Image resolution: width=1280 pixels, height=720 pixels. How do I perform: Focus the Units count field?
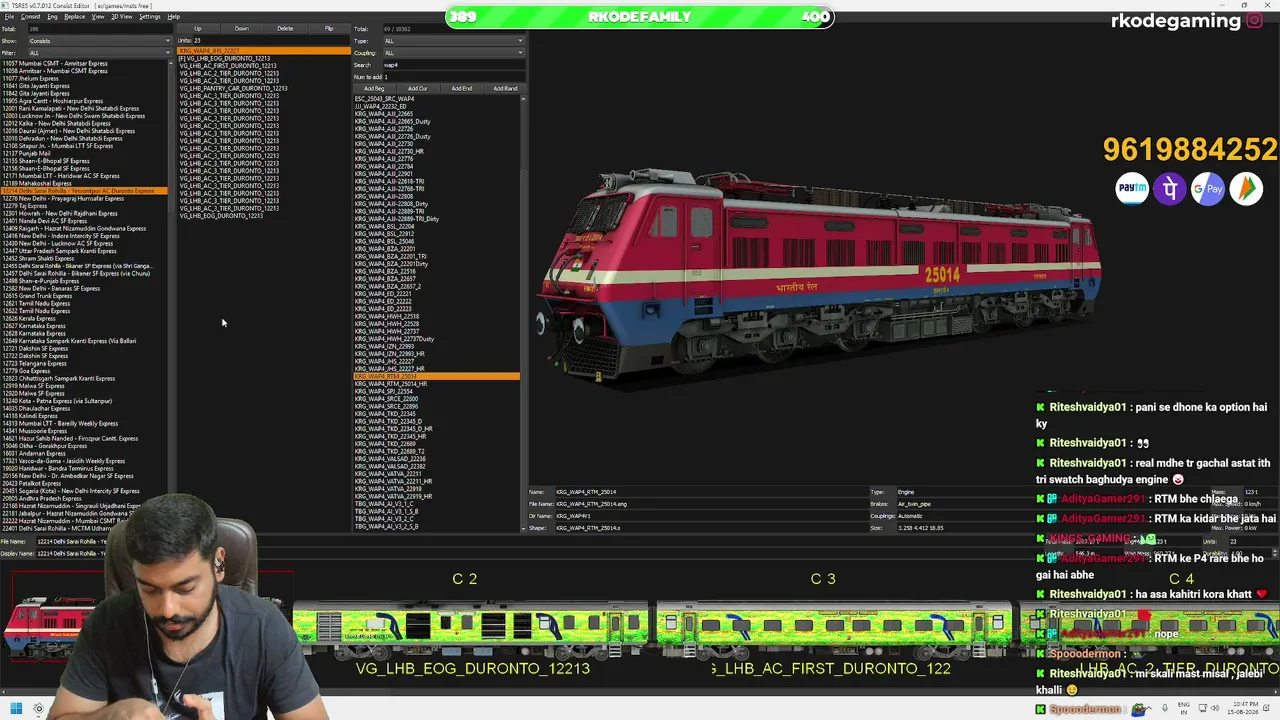[273, 41]
